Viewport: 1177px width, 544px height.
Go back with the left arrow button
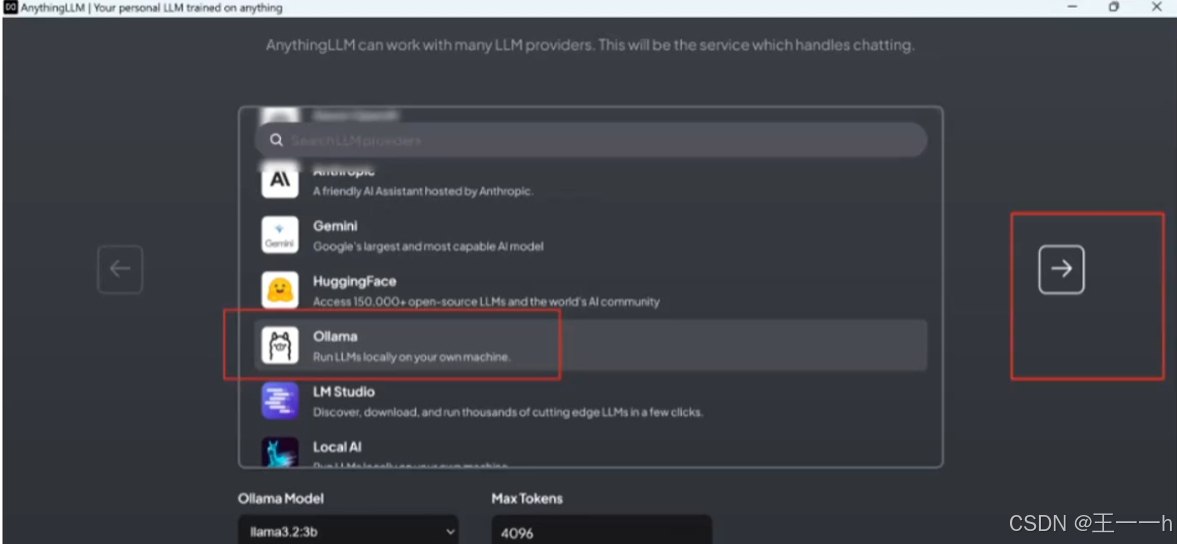120,269
